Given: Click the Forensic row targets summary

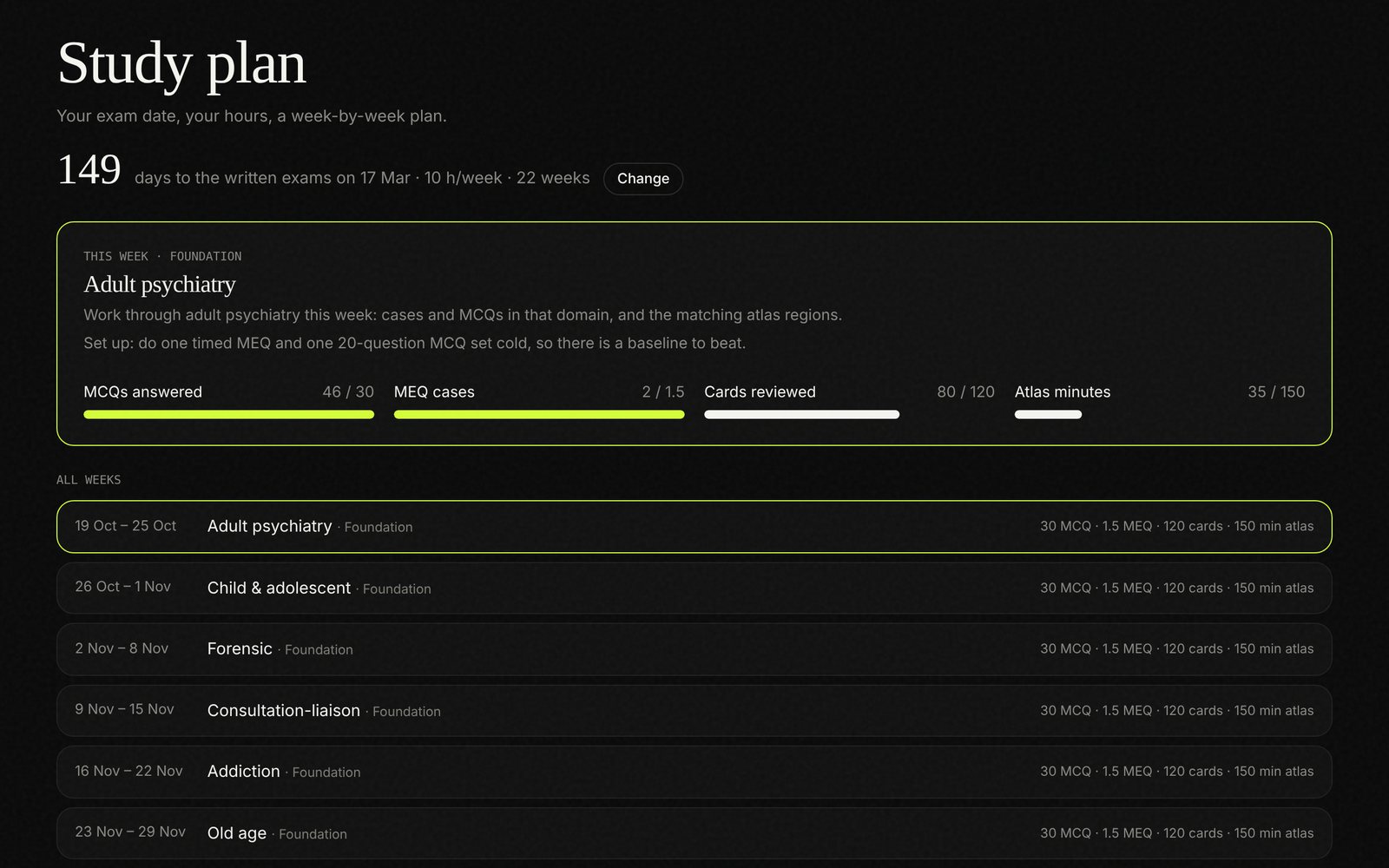Looking at the screenshot, I should [x=1176, y=648].
